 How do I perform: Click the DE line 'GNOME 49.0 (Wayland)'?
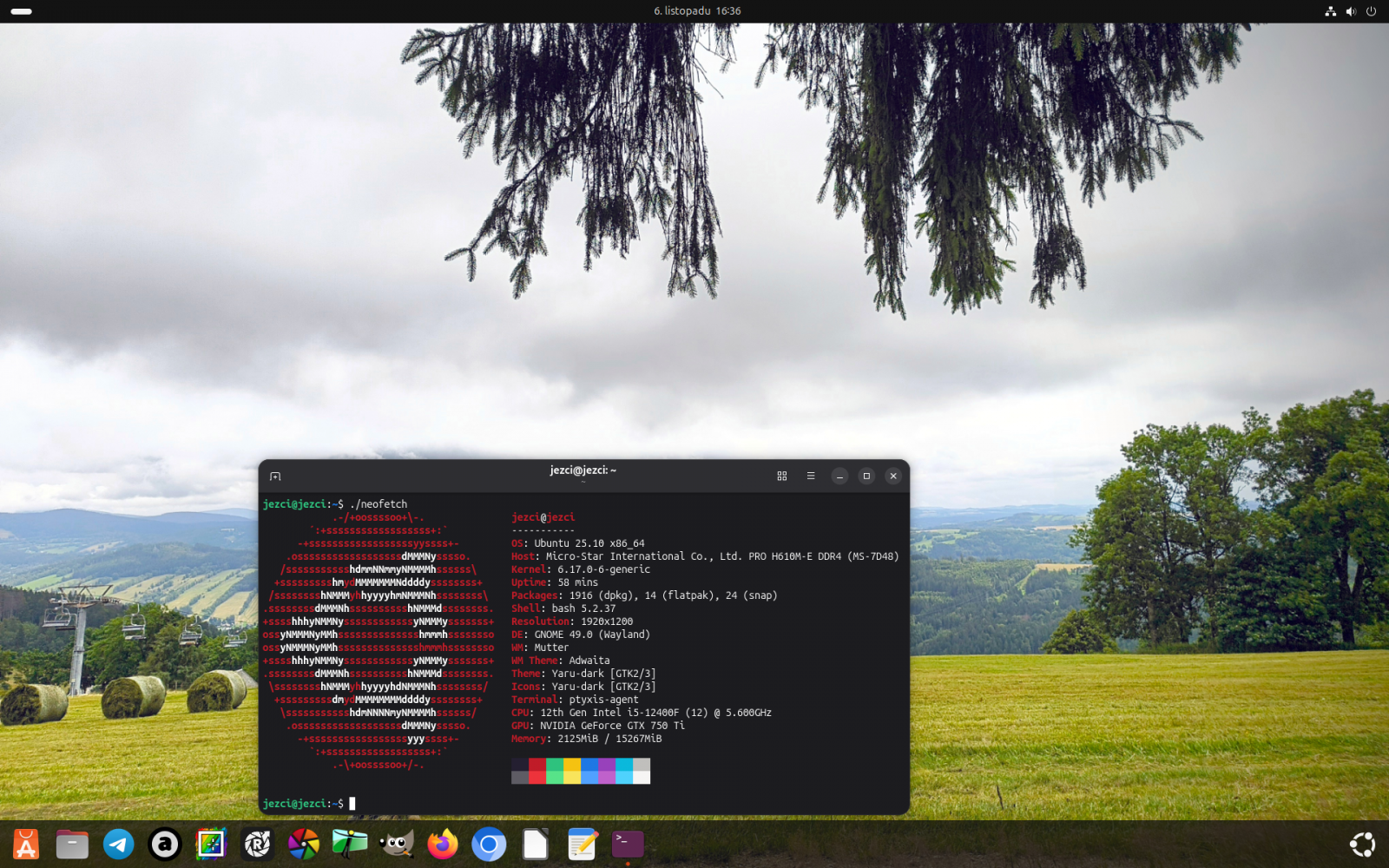pyautogui.click(x=581, y=635)
